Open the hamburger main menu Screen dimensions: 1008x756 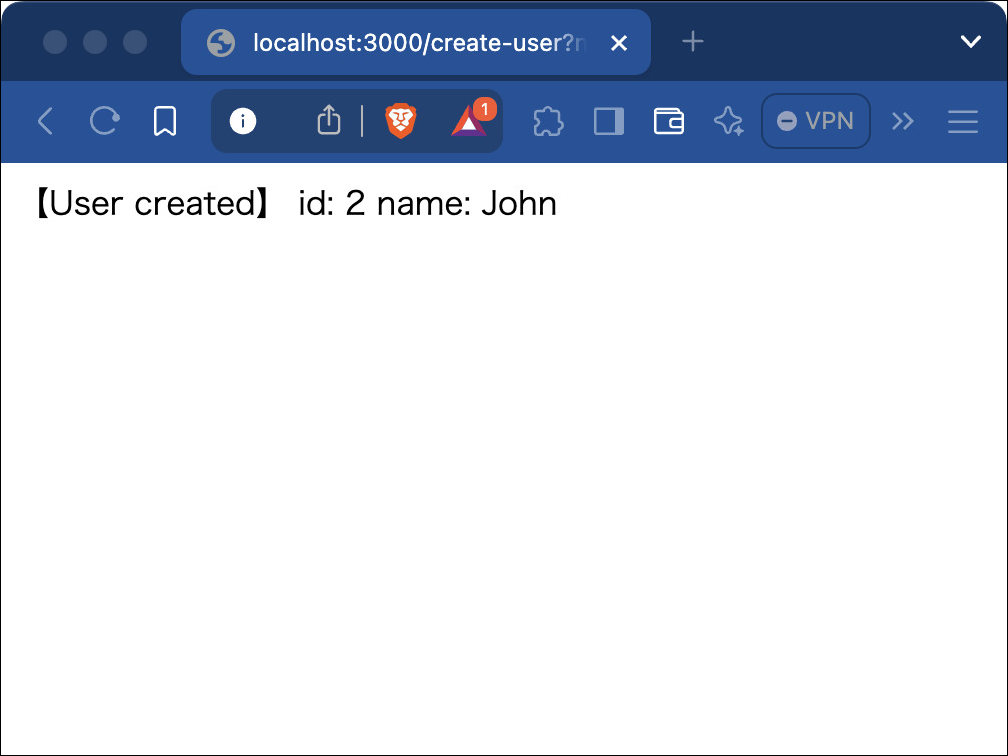tap(963, 121)
